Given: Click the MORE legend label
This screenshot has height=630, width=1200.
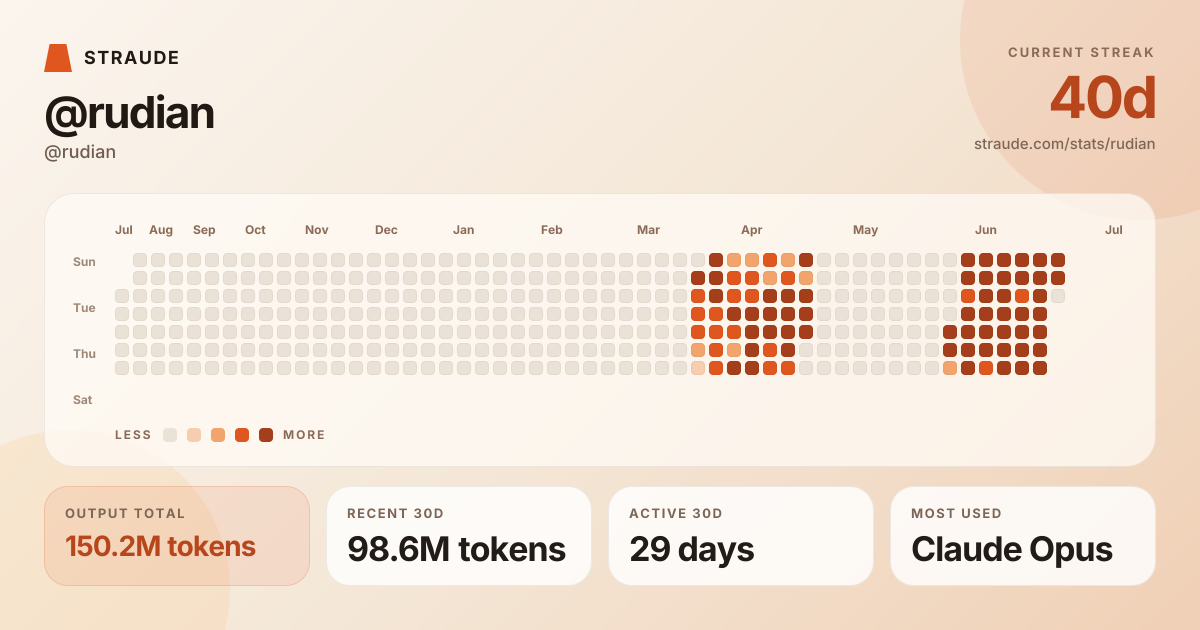Looking at the screenshot, I should 304,435.
